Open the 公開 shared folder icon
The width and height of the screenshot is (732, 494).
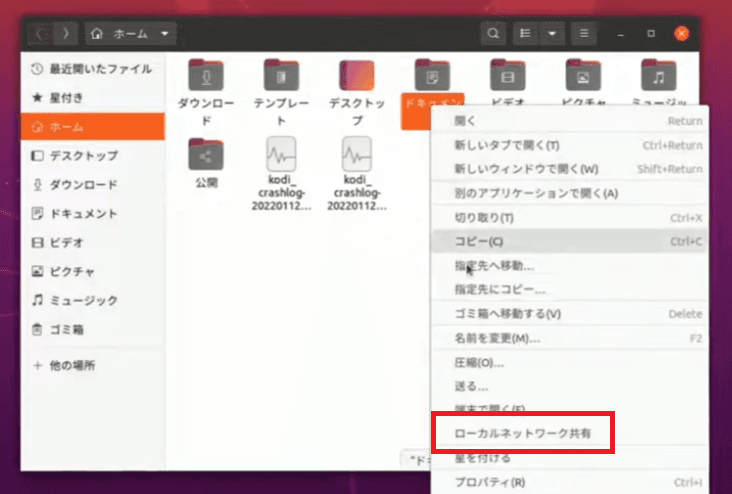tap(206, 154)
